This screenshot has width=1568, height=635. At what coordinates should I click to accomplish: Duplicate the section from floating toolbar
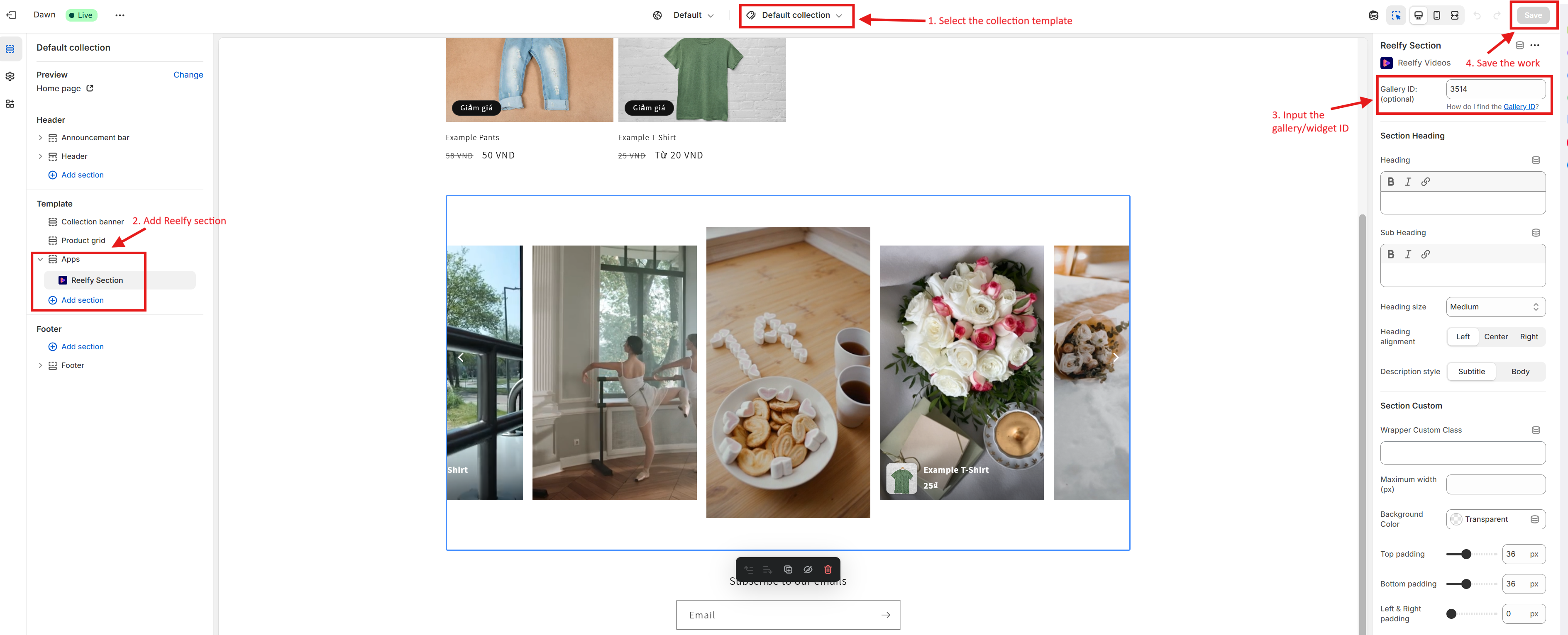point(788,570)
